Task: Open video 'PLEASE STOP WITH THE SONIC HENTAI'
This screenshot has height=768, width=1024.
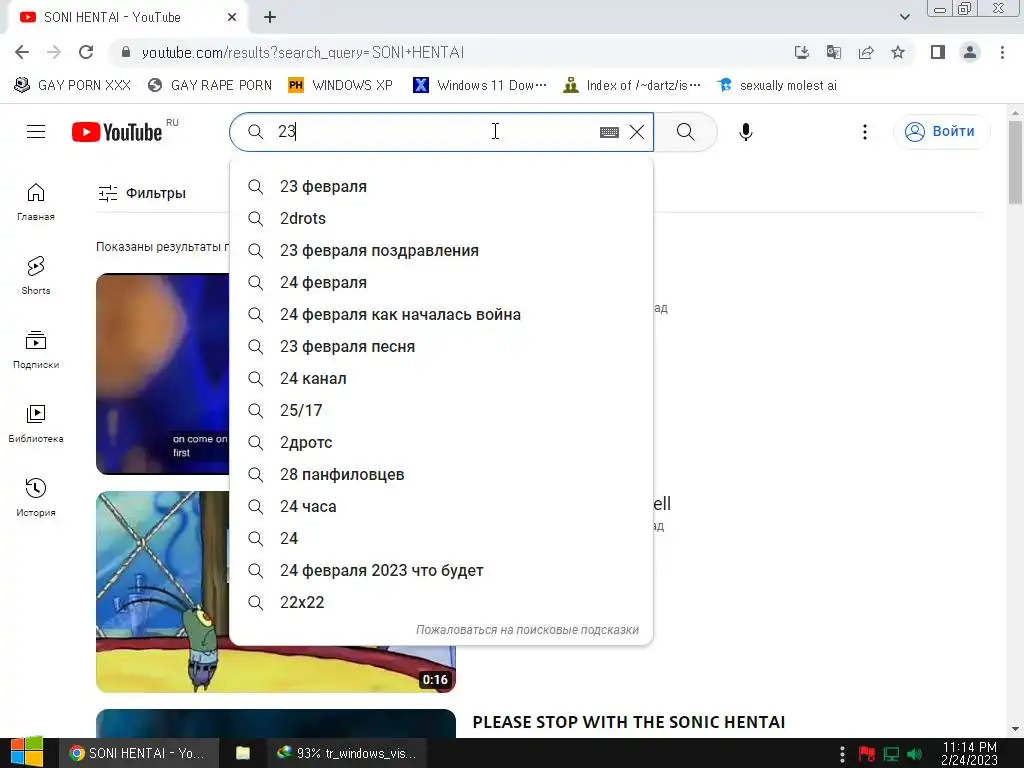Action: pyautogui.click(x=628, y=722)
